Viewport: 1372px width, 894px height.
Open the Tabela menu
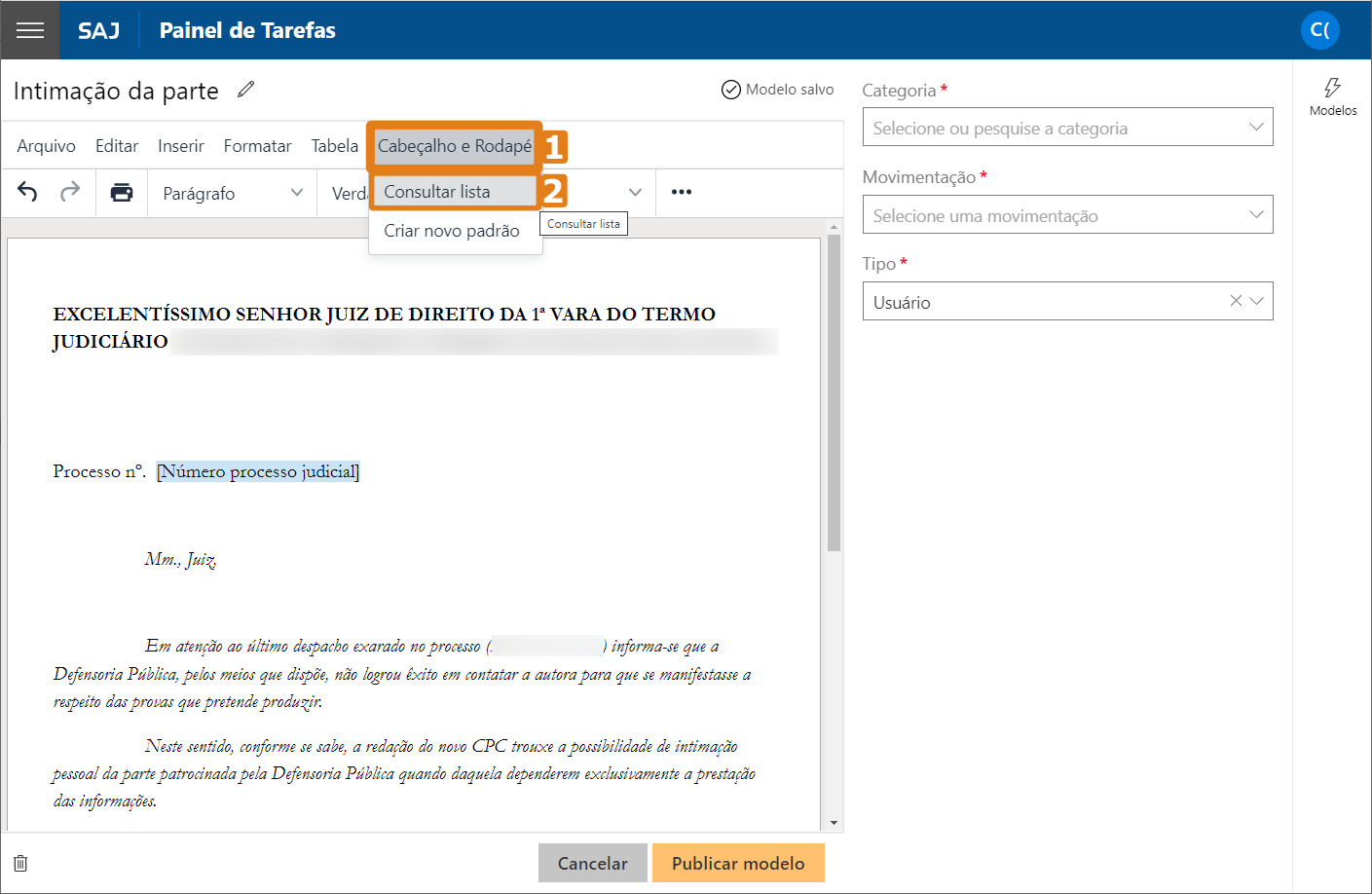[335, 146]
